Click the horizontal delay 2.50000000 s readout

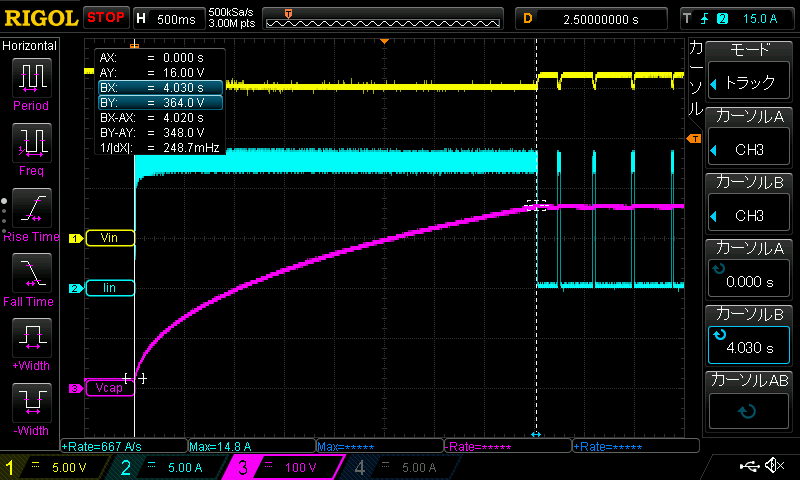[601, 19]
